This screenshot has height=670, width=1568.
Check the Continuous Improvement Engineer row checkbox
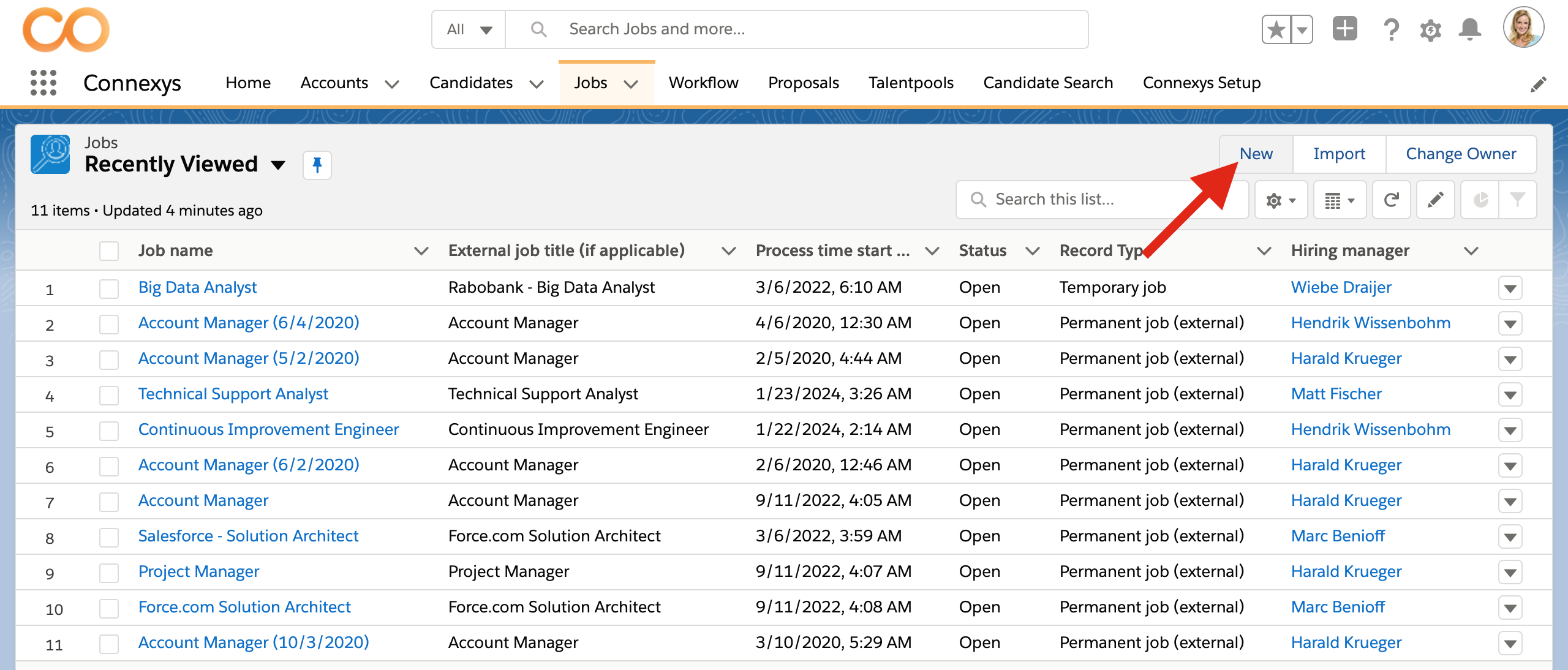tap(109, 431)
